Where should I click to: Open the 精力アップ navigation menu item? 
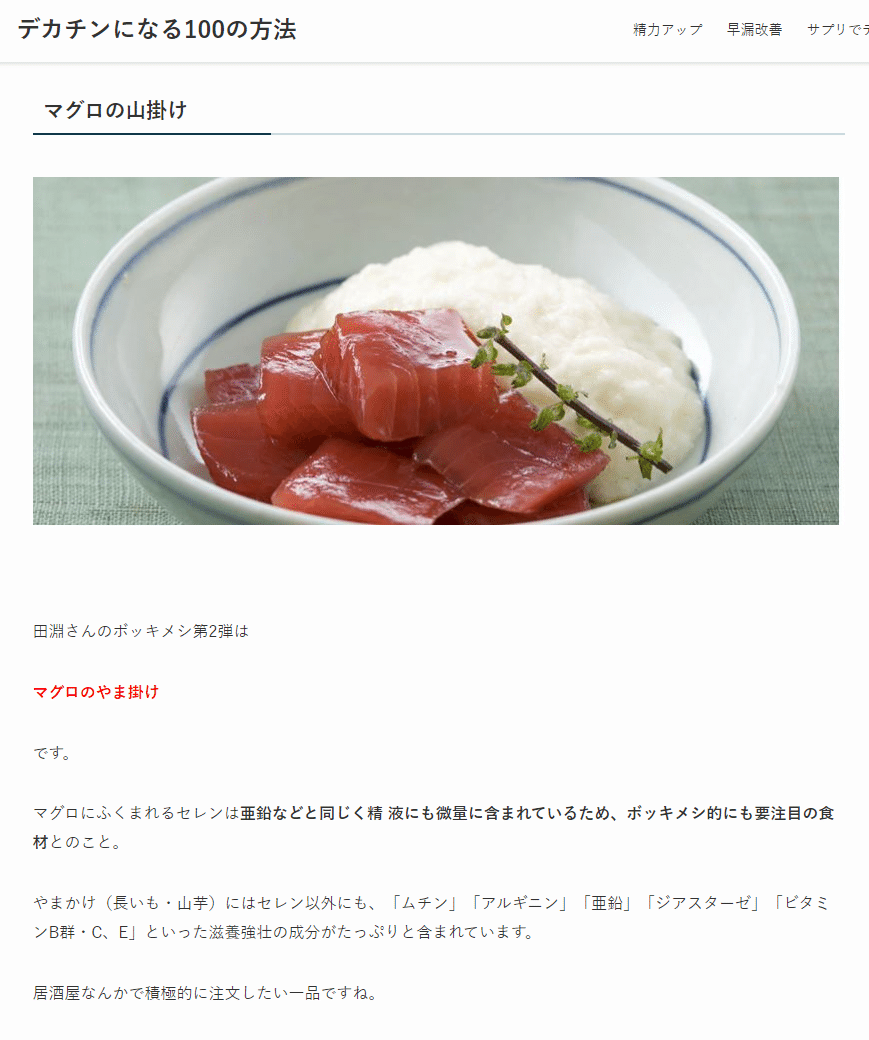(667, 30)
